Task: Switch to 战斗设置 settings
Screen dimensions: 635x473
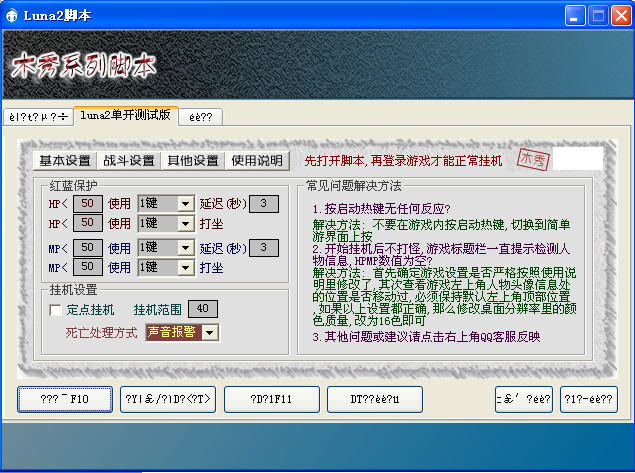Action: 129,161
